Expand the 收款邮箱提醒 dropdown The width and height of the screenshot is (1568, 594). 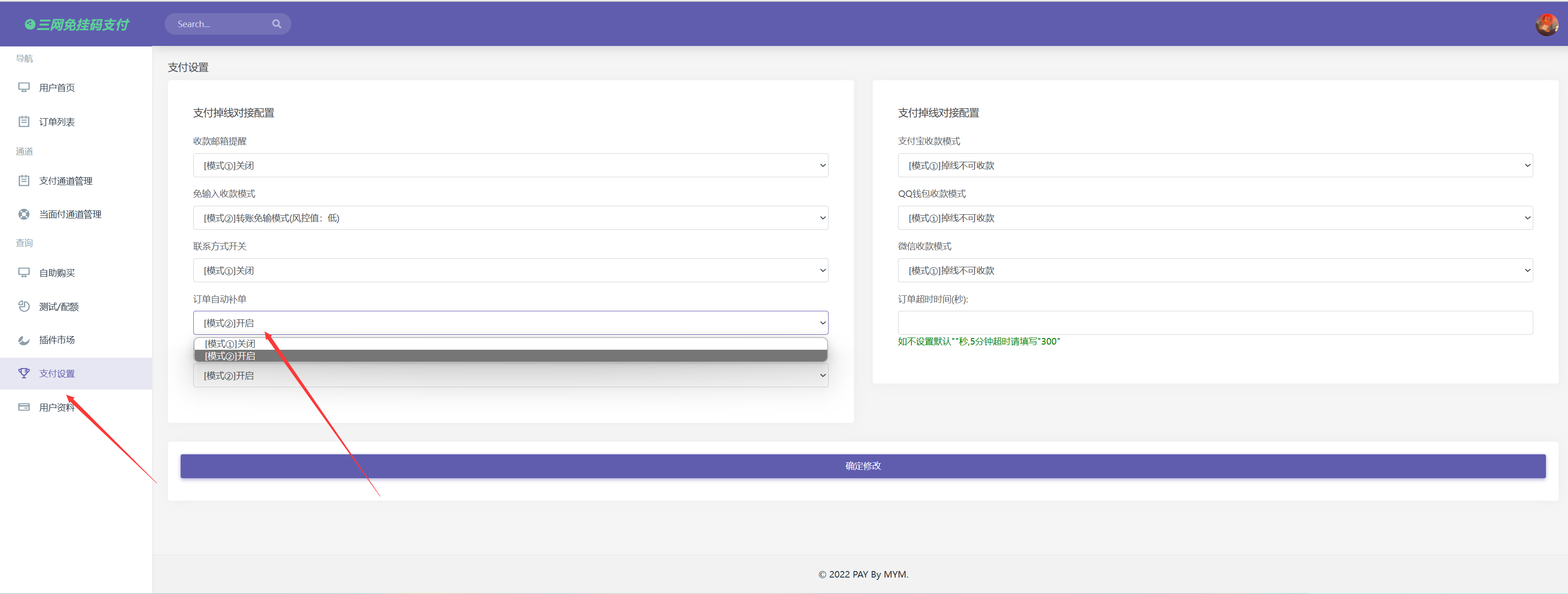point(510,165)
